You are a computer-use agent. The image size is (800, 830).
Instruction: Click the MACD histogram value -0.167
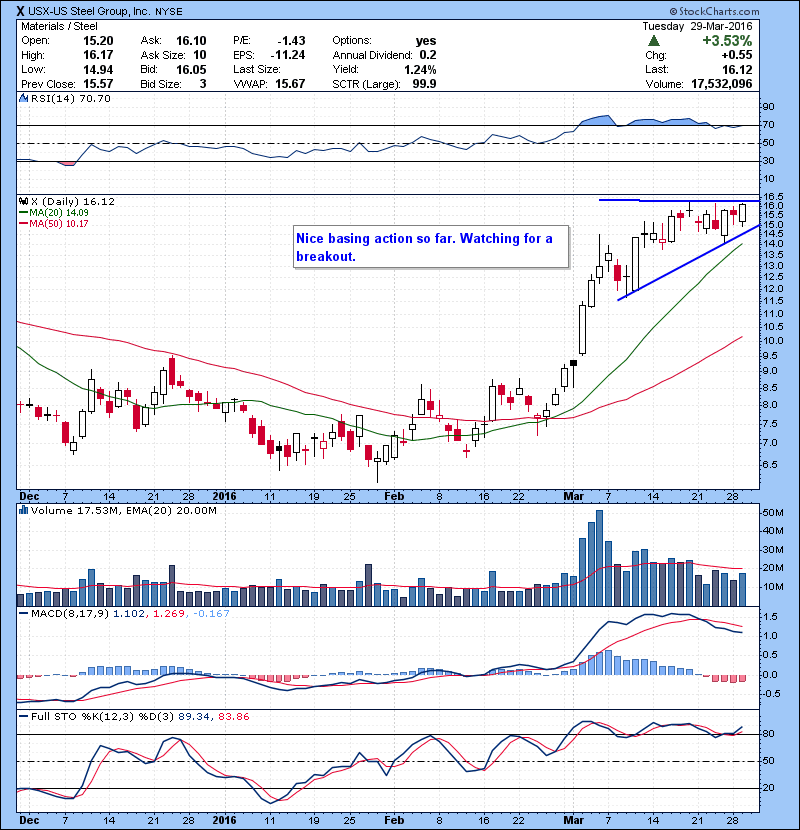click(211, 614)
